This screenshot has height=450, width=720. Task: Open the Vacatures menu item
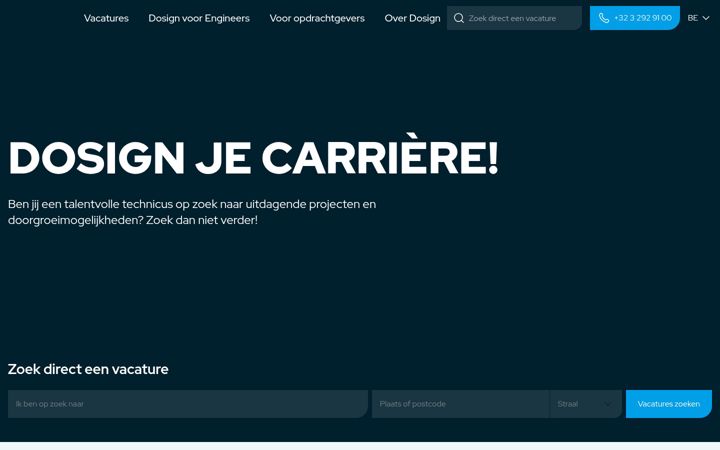(x=106, y=18)
